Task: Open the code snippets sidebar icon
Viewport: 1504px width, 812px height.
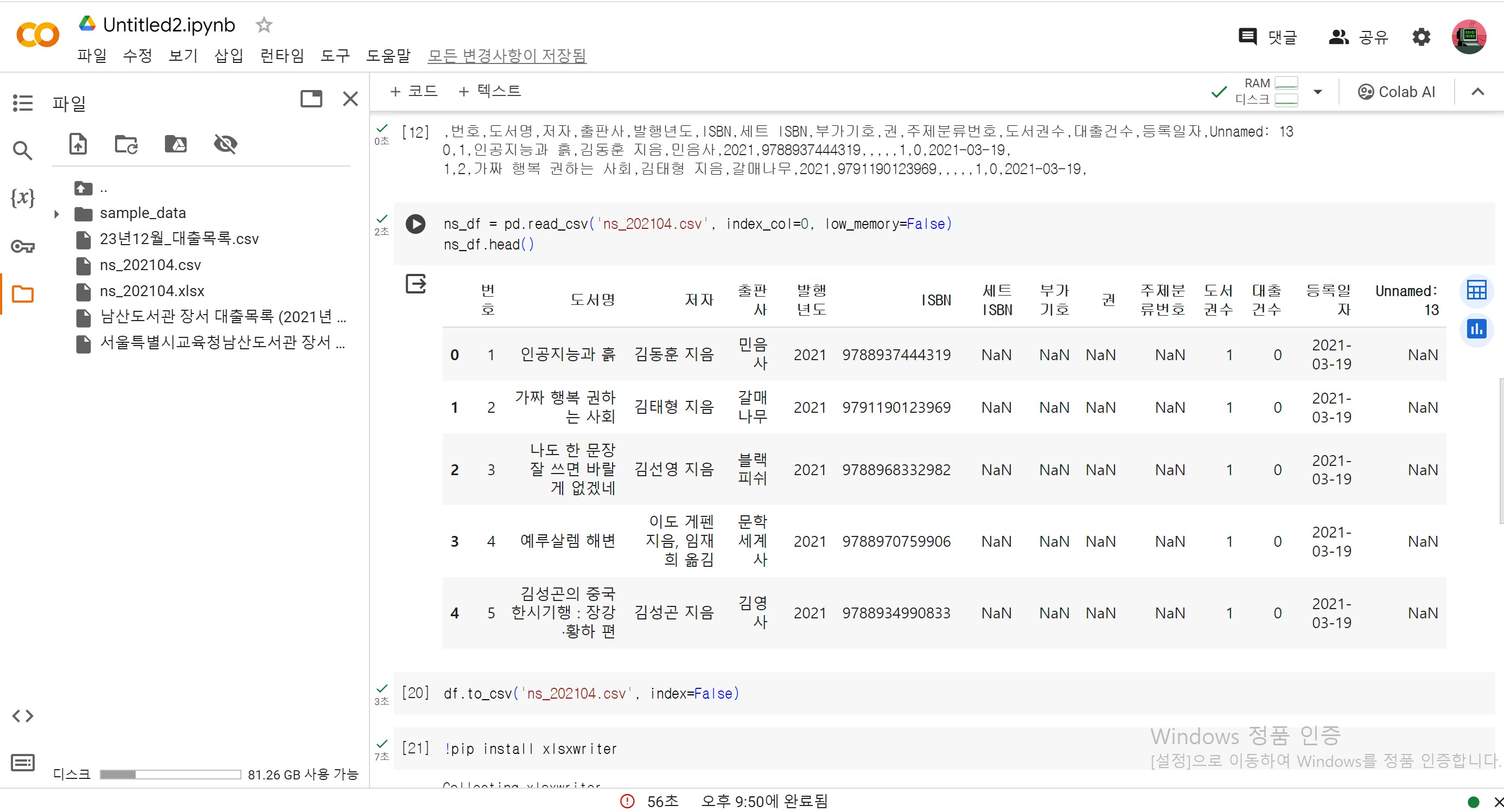Action: pos(23,715)
